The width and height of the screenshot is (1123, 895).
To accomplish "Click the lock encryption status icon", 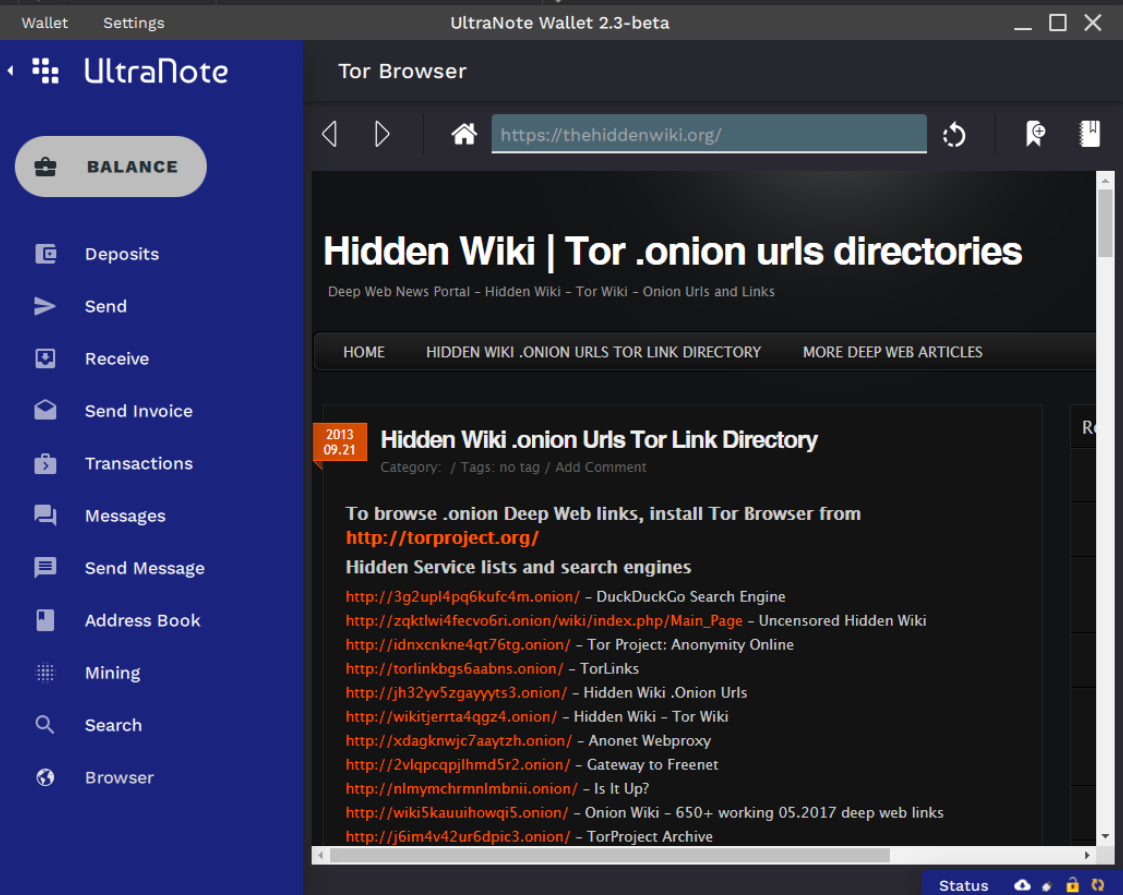I will click(x=1072, y=885).
